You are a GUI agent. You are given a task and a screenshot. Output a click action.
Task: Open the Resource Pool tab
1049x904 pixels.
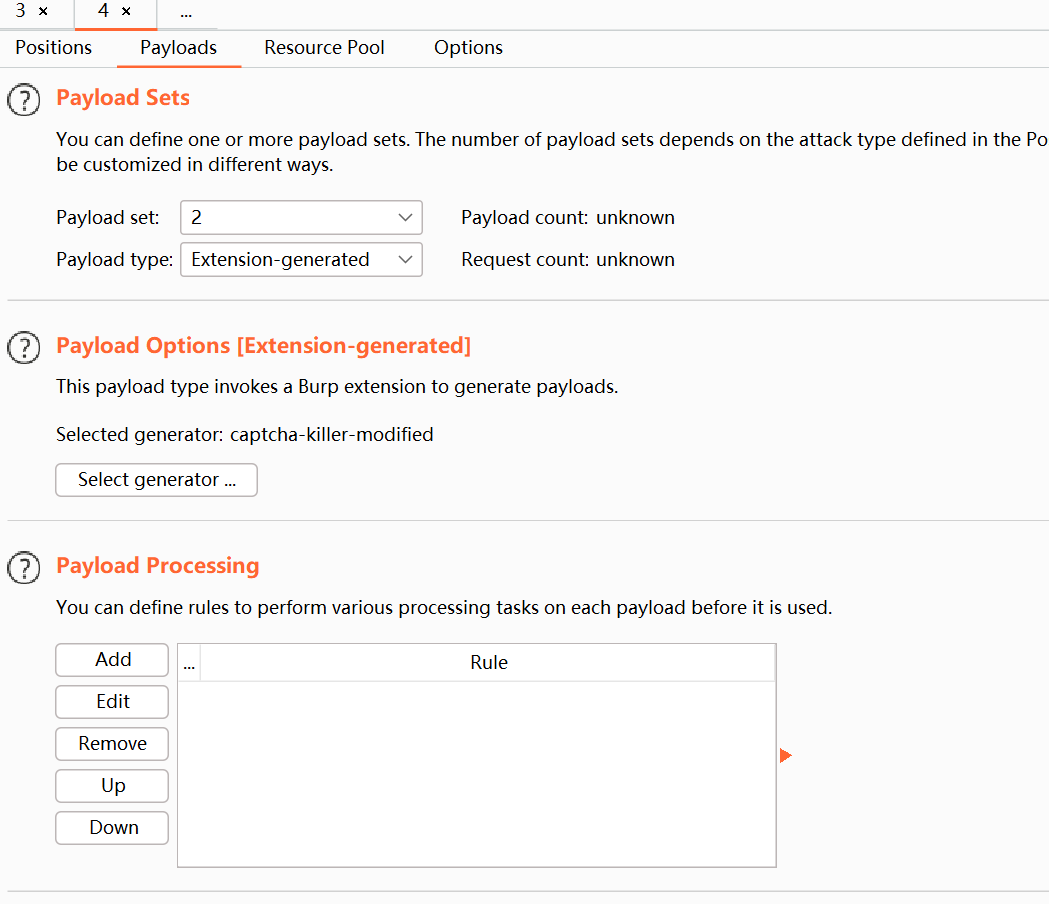pyautogui.click(x=324, y=48)
